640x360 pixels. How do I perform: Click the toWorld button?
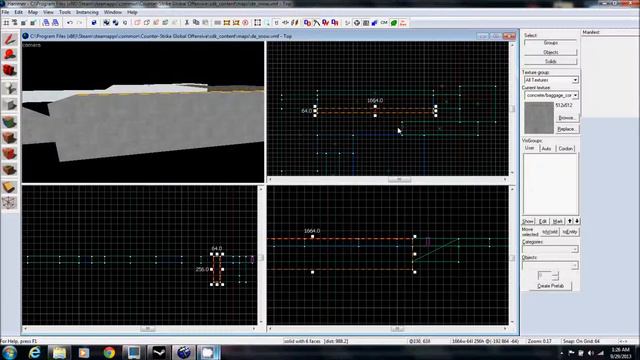tap(550, 232)
